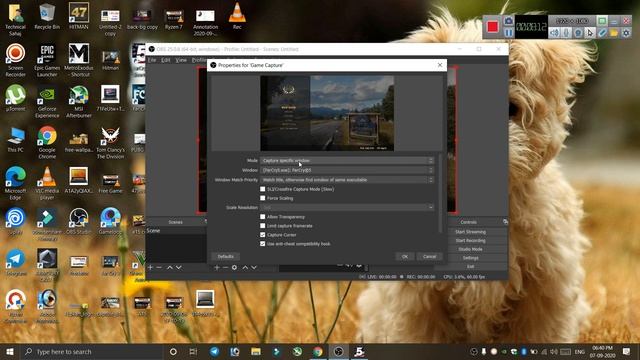Uncheck the Capture Cursor checkbox

(x=262, y=235)
